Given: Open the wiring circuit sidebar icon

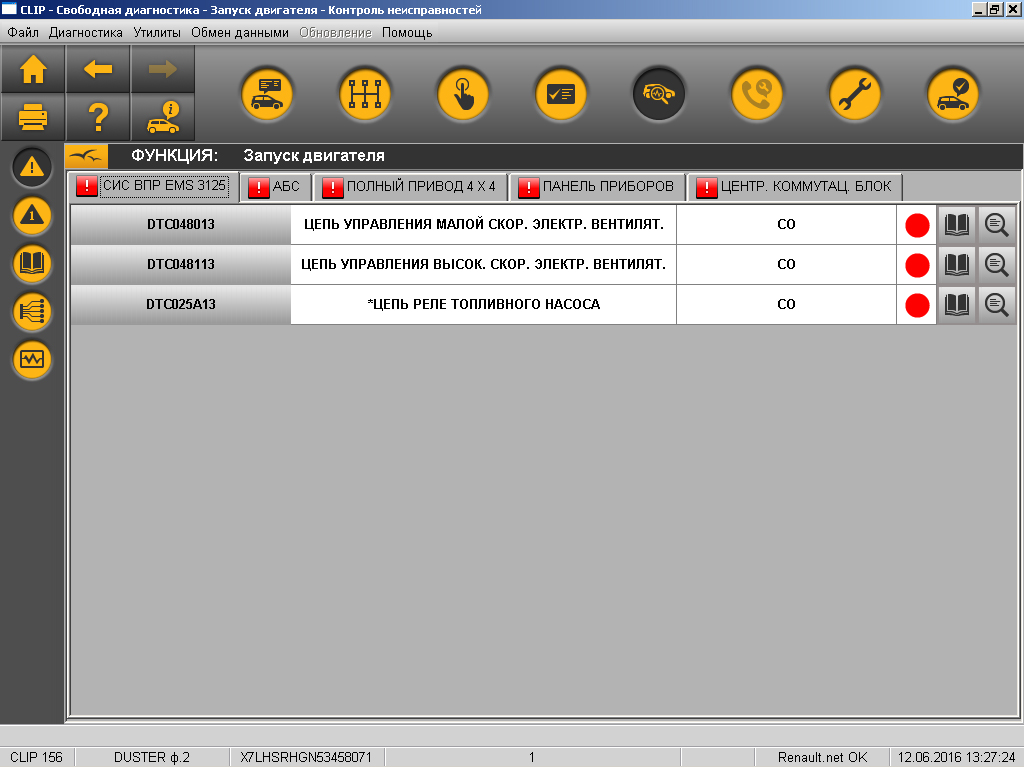Looking at the screenshot, I should 32,311.
